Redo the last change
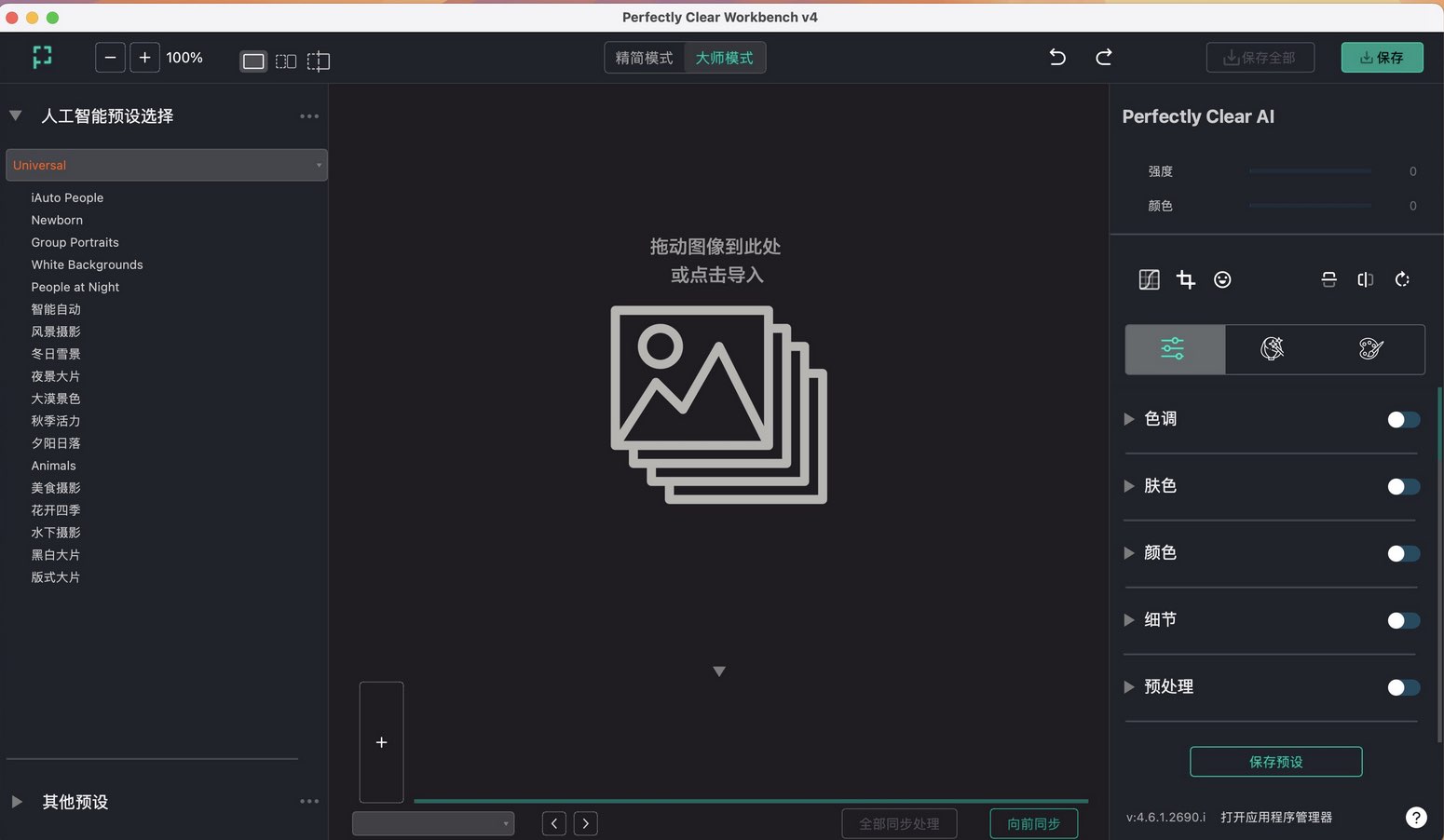The image size is (1444, 840). (x=1104, y=57)
